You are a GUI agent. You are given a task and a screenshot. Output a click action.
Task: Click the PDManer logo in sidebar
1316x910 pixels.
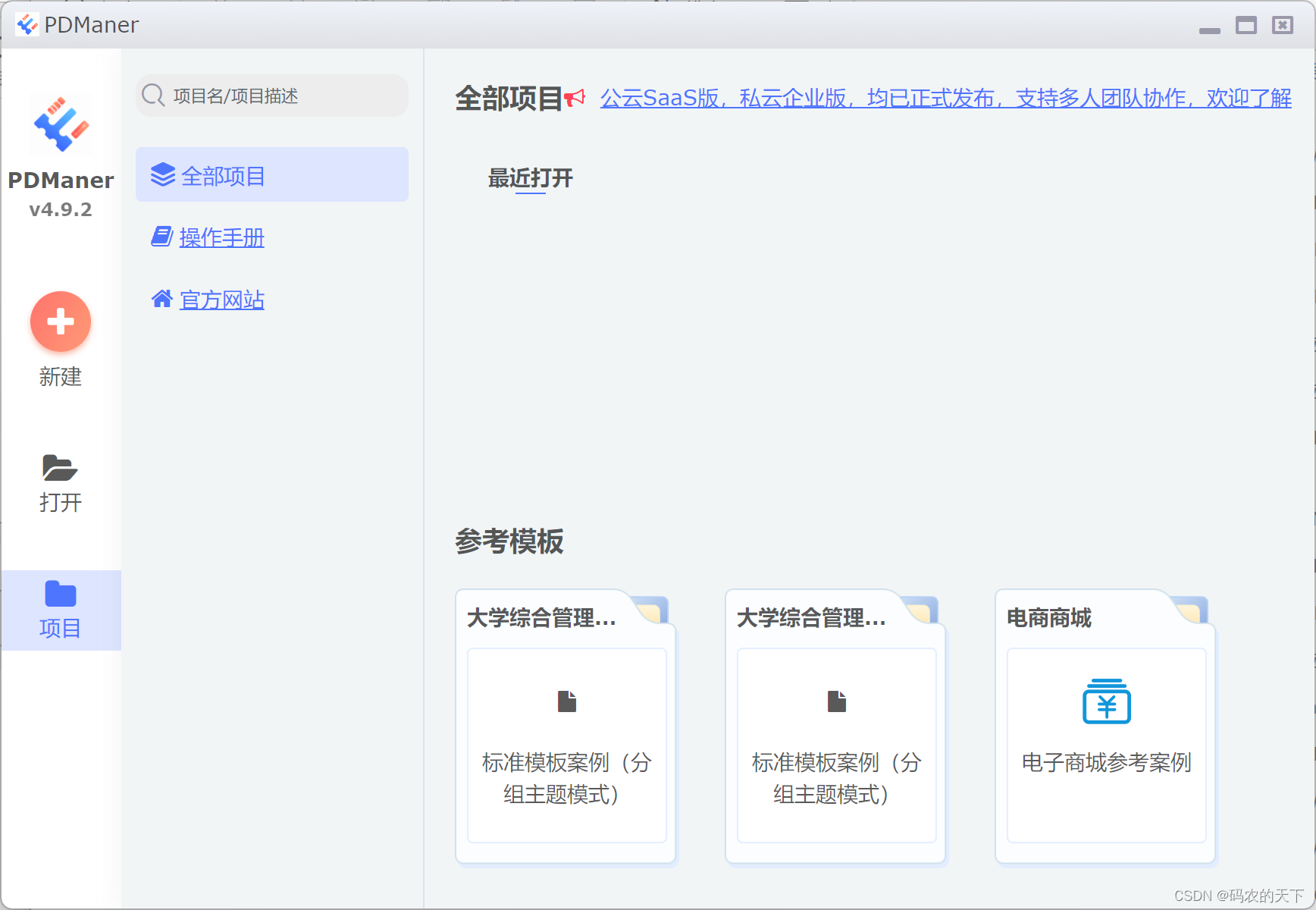click(x=61, y=124)
